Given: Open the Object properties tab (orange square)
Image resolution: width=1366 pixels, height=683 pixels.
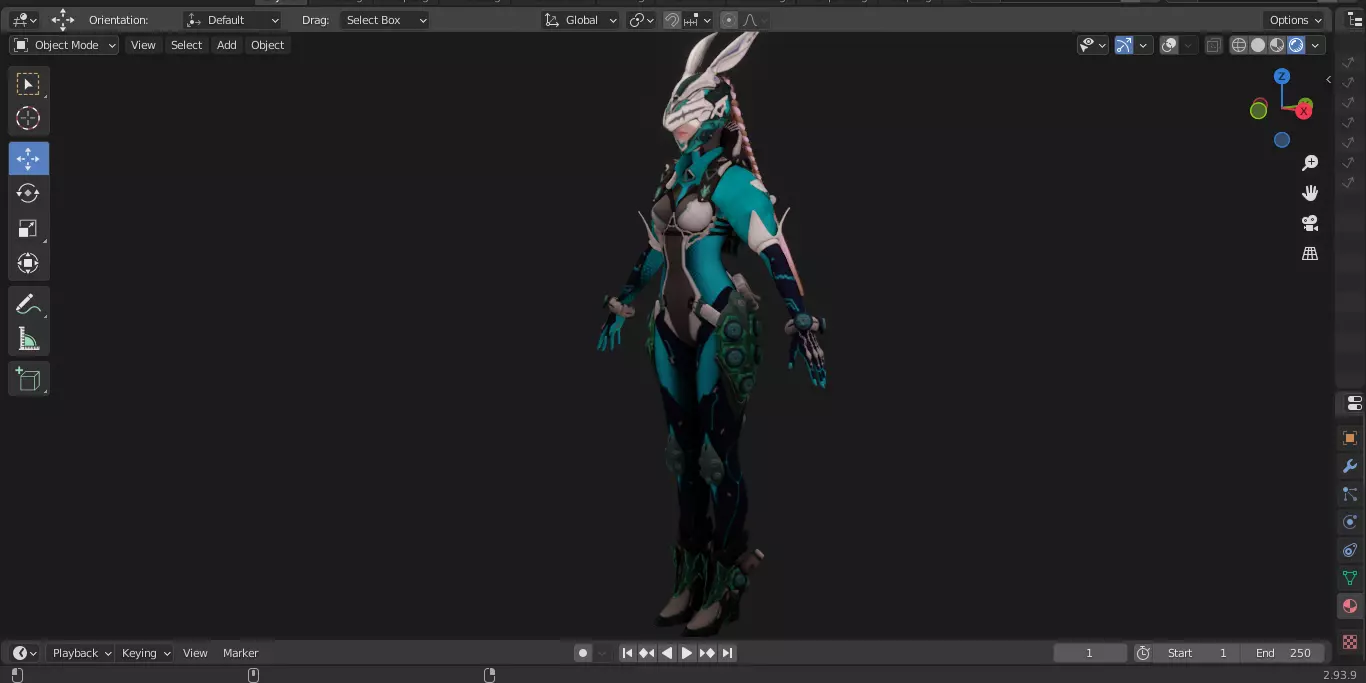Looking at the screenshot, I should [x=1350, y=438].
